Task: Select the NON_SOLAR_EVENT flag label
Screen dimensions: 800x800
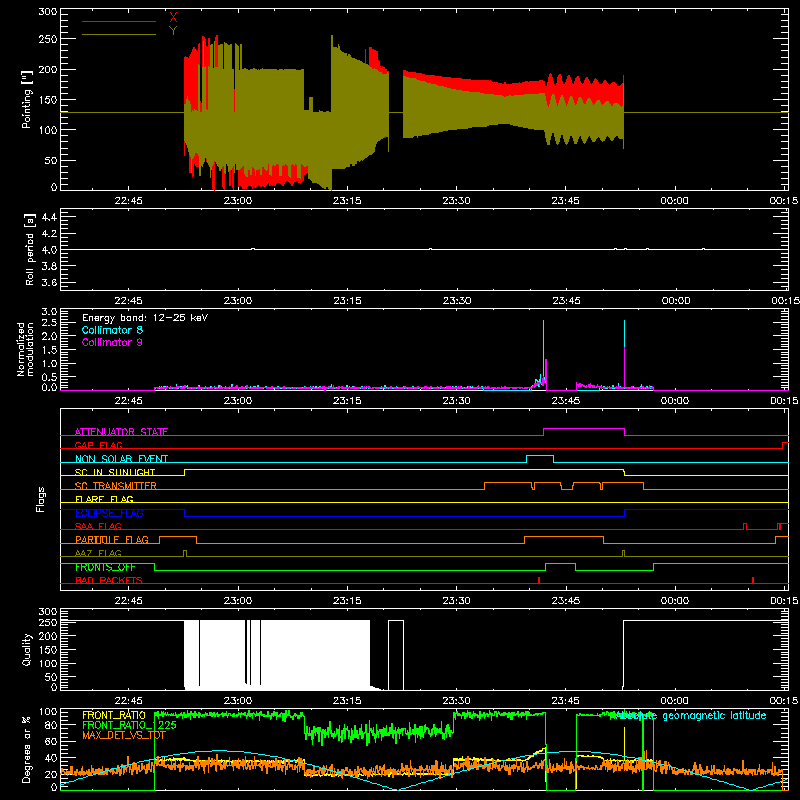Action: [121, 459]
